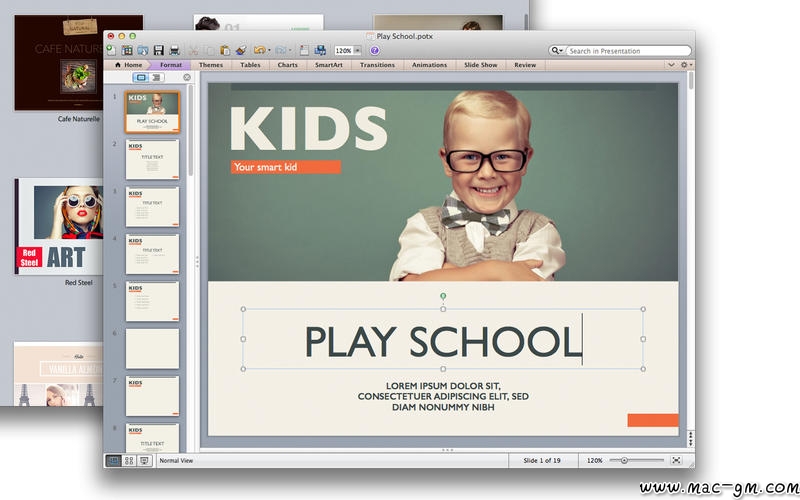Open the Undo history dropdown arrow

(x=269, y=51)
